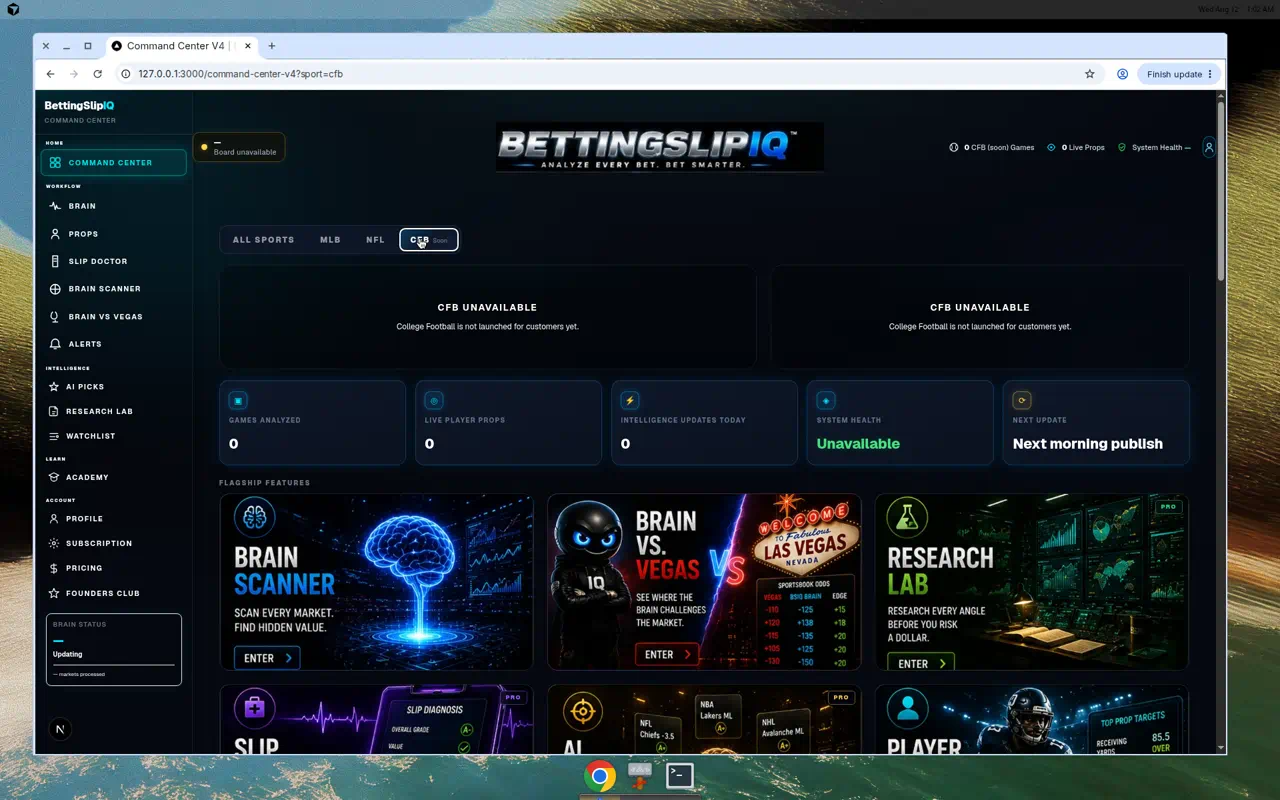Click the Slip Doctor feature card thumbnail

[x=376, y=720]
